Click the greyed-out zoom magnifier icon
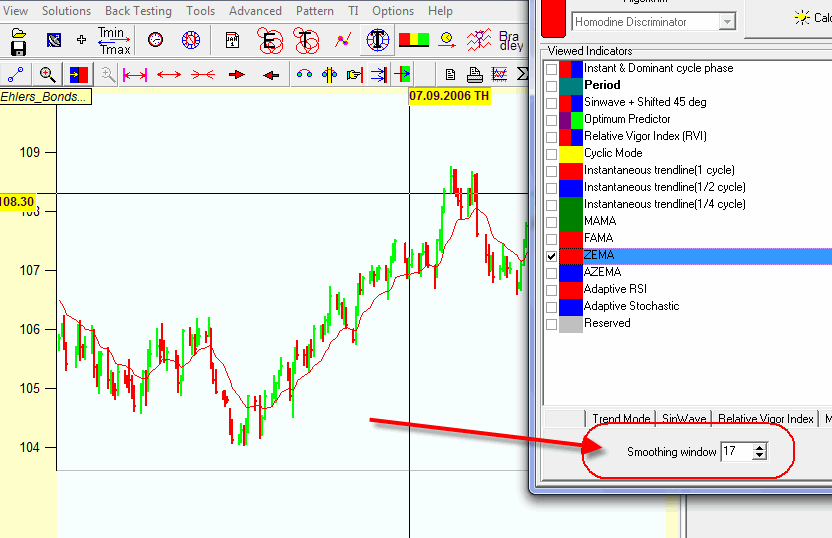The width and height of the screenshot is (832, 538). pyautogui.click(x=108, y=75)
